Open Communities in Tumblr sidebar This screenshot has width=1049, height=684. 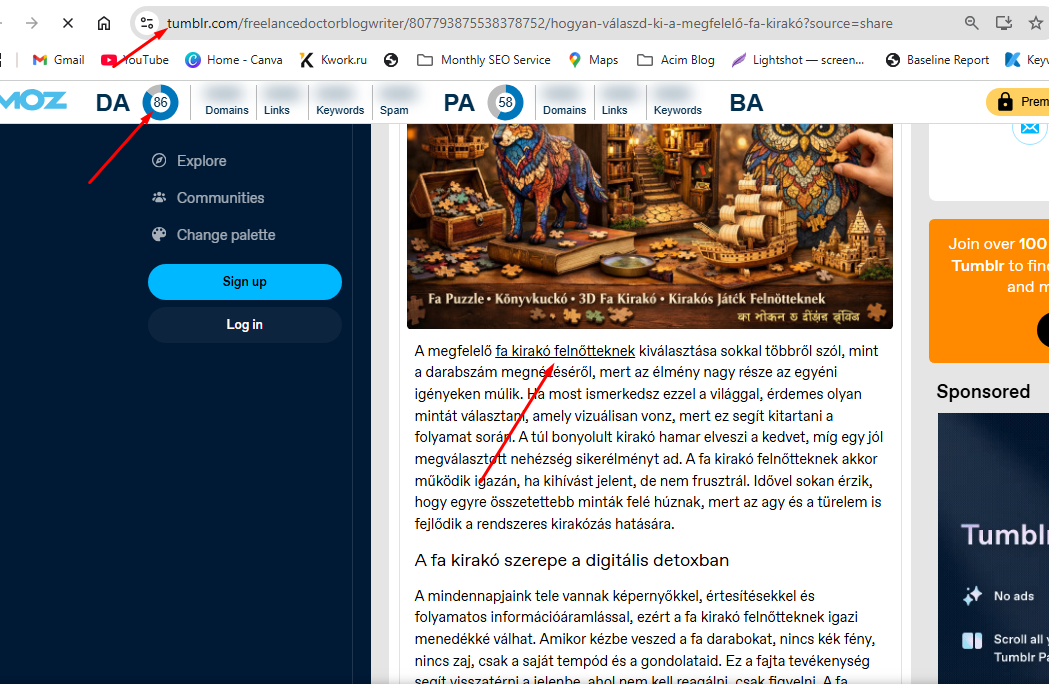click(220, 198)
